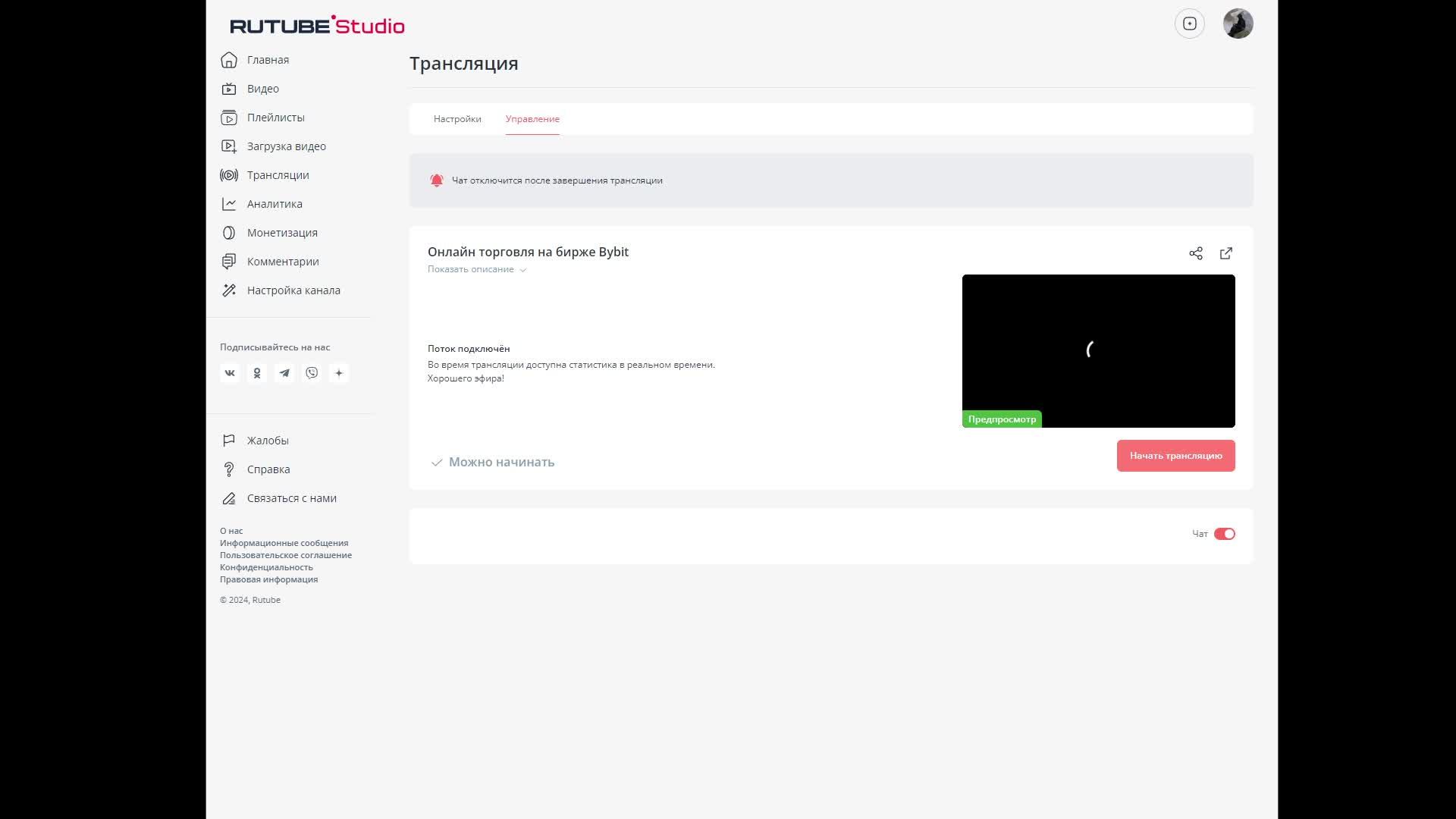This screenshot has width=1456, height=819.
Task: Select the Управление tab
Action: pos(532,119)
